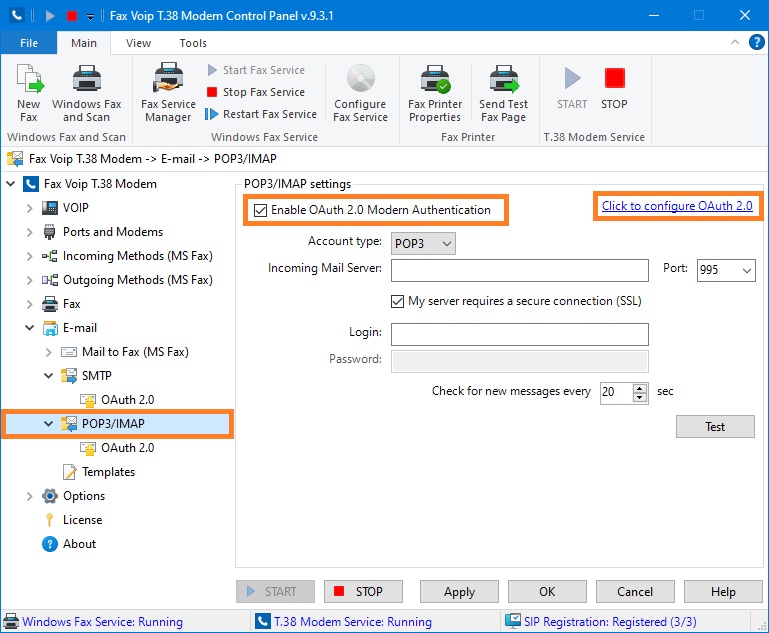
Task: Click the Test button
Action: click(715, 427)
